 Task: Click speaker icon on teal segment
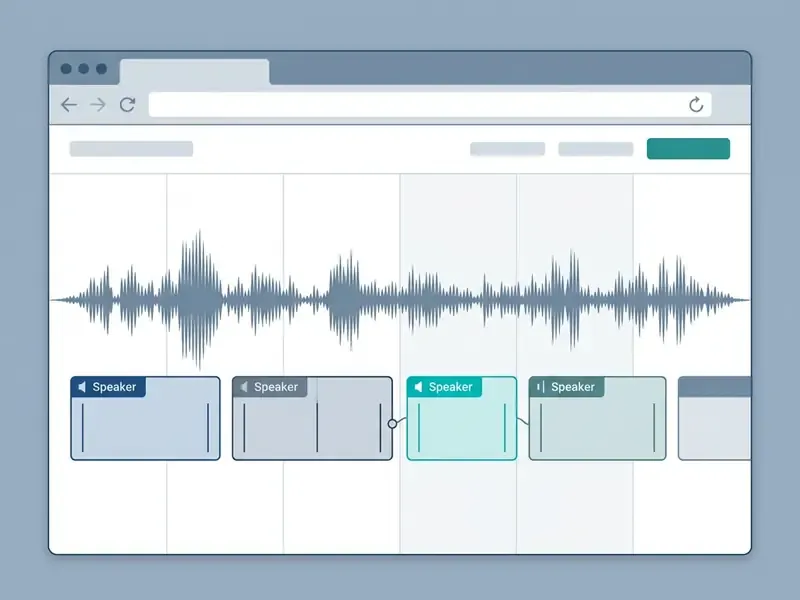[418, 387]
